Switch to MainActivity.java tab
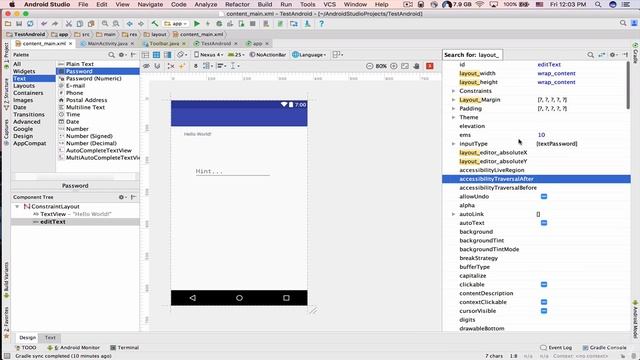Screen dimensions: 640x360 click(107, 44)
